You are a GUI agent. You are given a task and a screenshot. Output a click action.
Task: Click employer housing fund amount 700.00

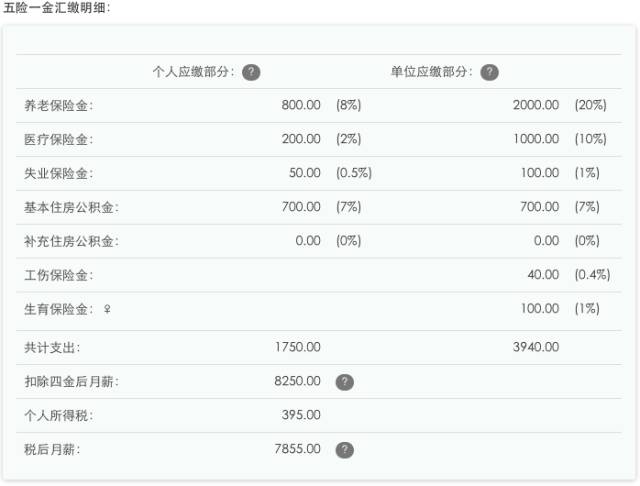click(540, 206)
